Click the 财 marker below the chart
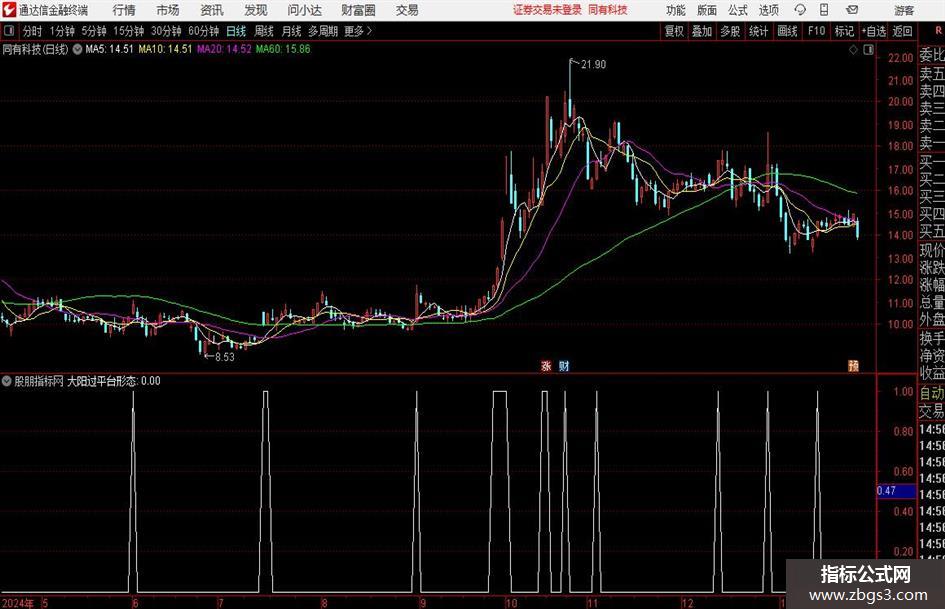Viewport: 945px width, 609px height. tap(564, 365)
